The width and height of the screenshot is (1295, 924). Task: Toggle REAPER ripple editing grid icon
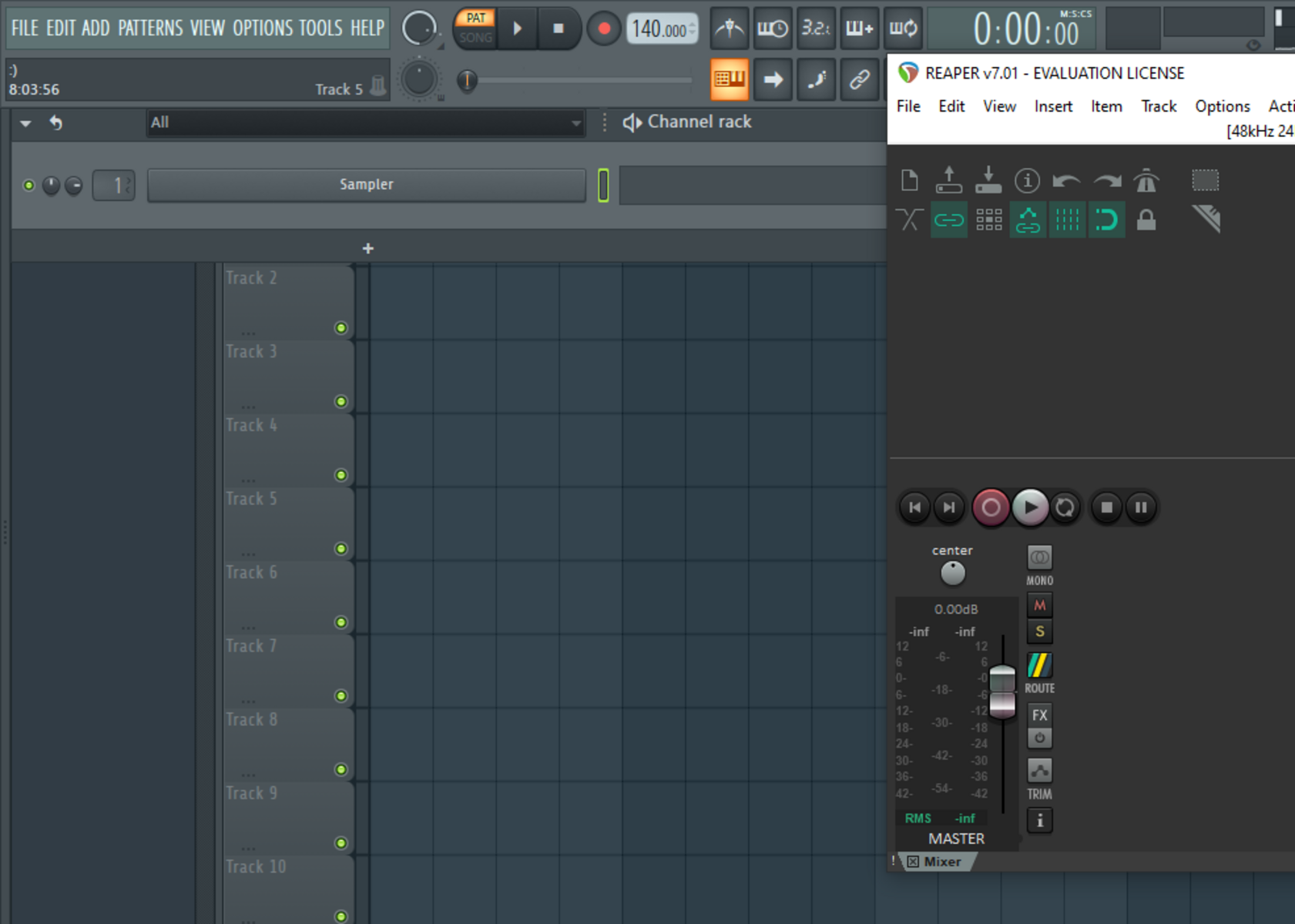988,220
